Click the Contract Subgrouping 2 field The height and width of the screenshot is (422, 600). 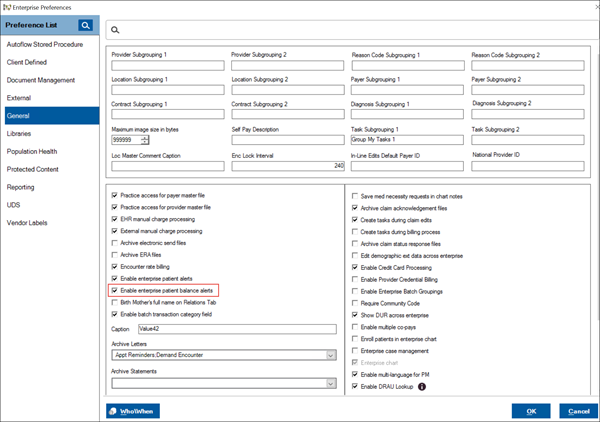(x=288, y=114)
